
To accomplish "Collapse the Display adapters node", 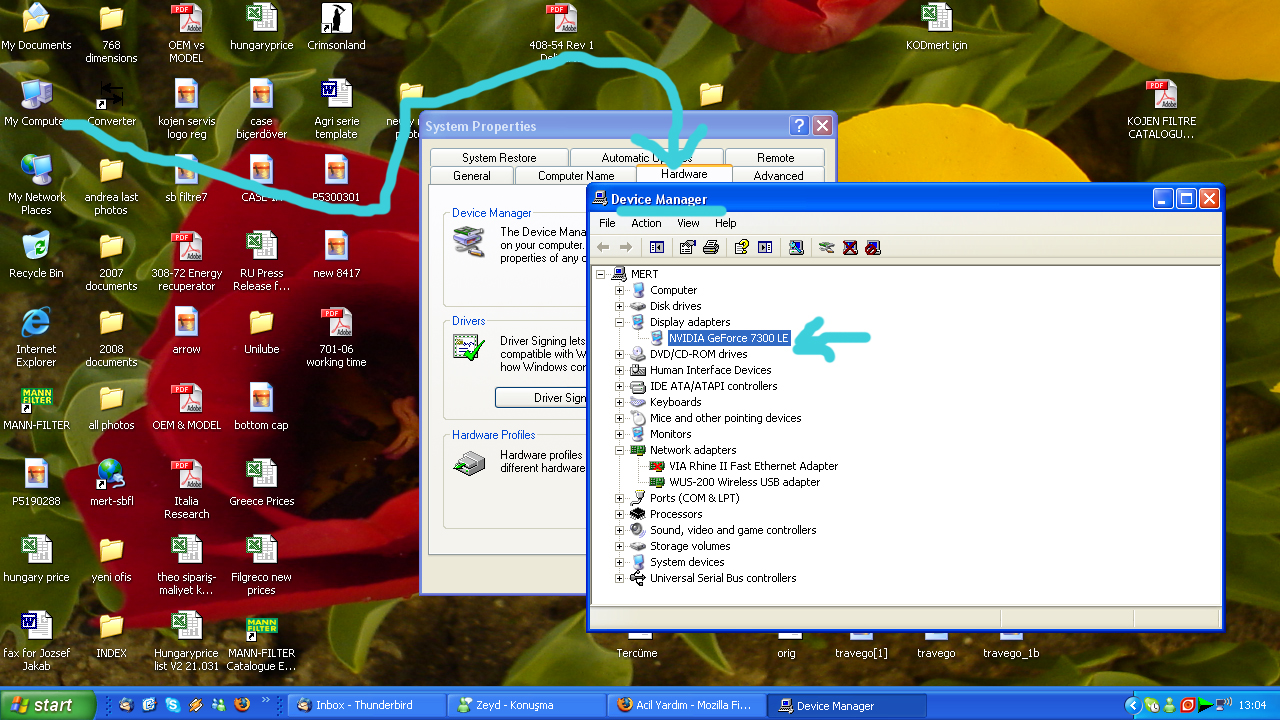I will tap(619, 322).
